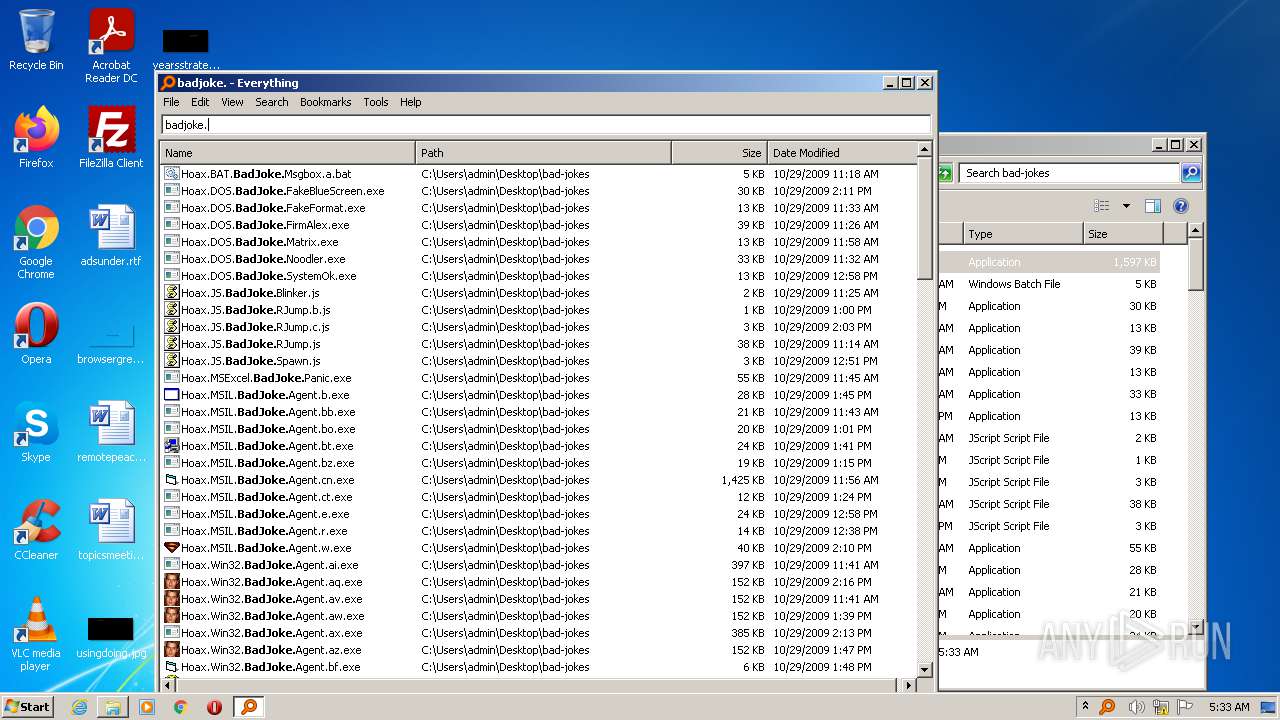Viewport: 1280px width, 720px height.
Task: Open adsunder.rtf document on desktop
Action: (111, 236)
